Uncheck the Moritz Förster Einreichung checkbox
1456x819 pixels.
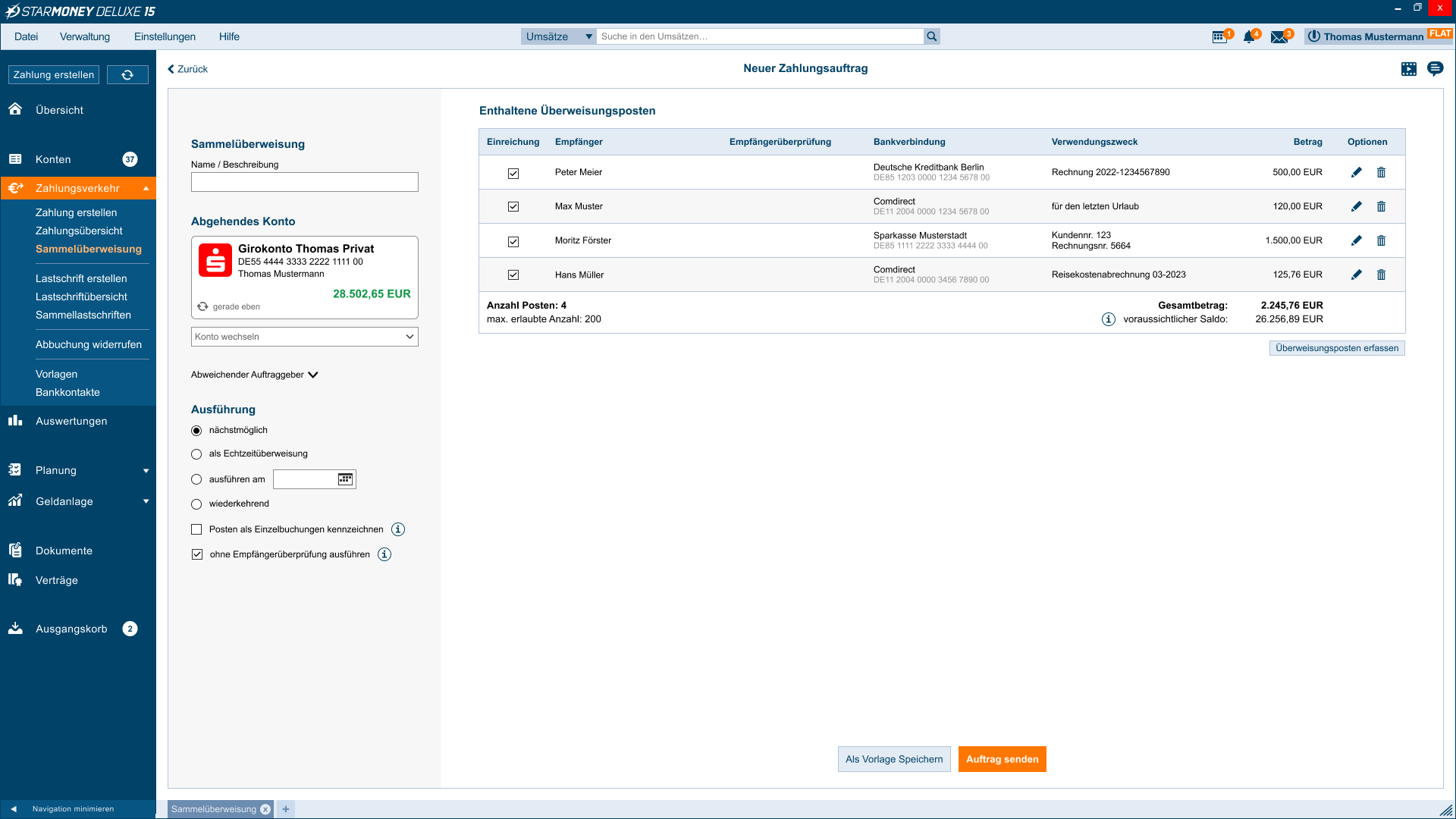click(x=513, y=240)
